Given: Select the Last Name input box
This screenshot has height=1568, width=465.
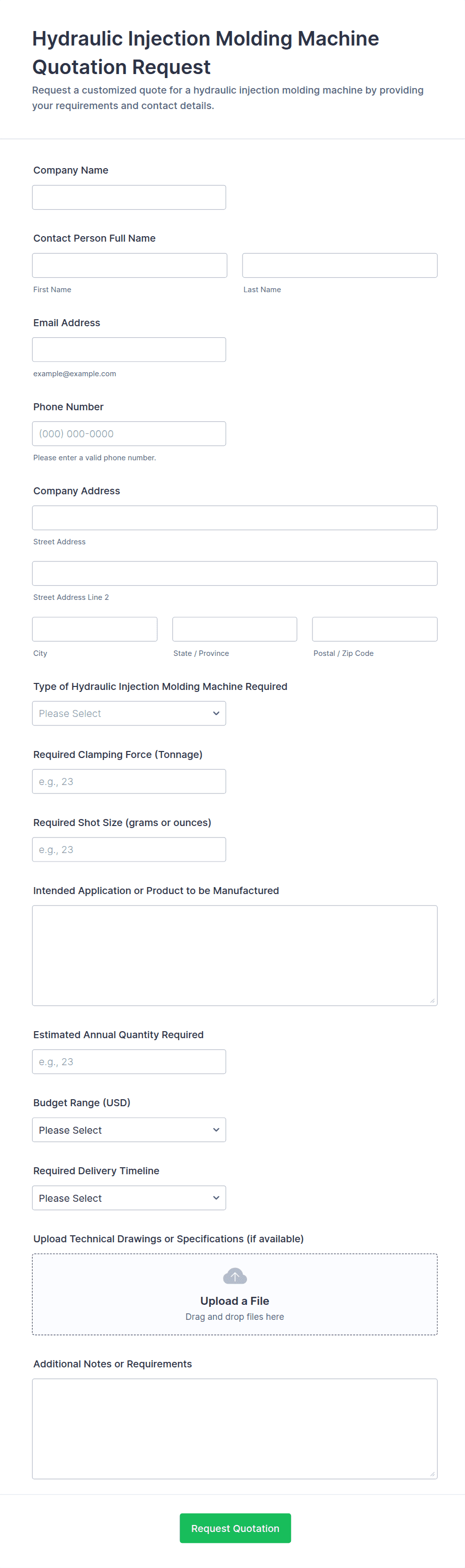Looking at the screenshot, I should point(339,265).
